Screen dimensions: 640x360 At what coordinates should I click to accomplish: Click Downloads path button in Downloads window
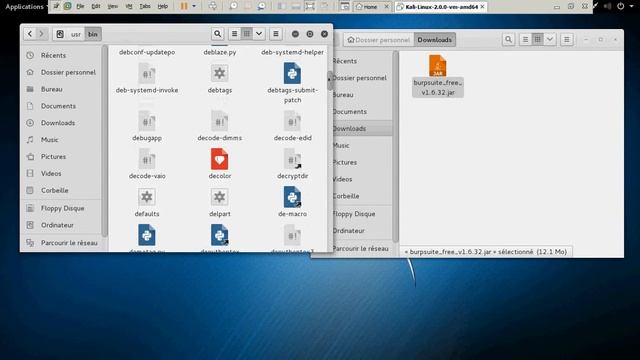(x=434, y=40)
